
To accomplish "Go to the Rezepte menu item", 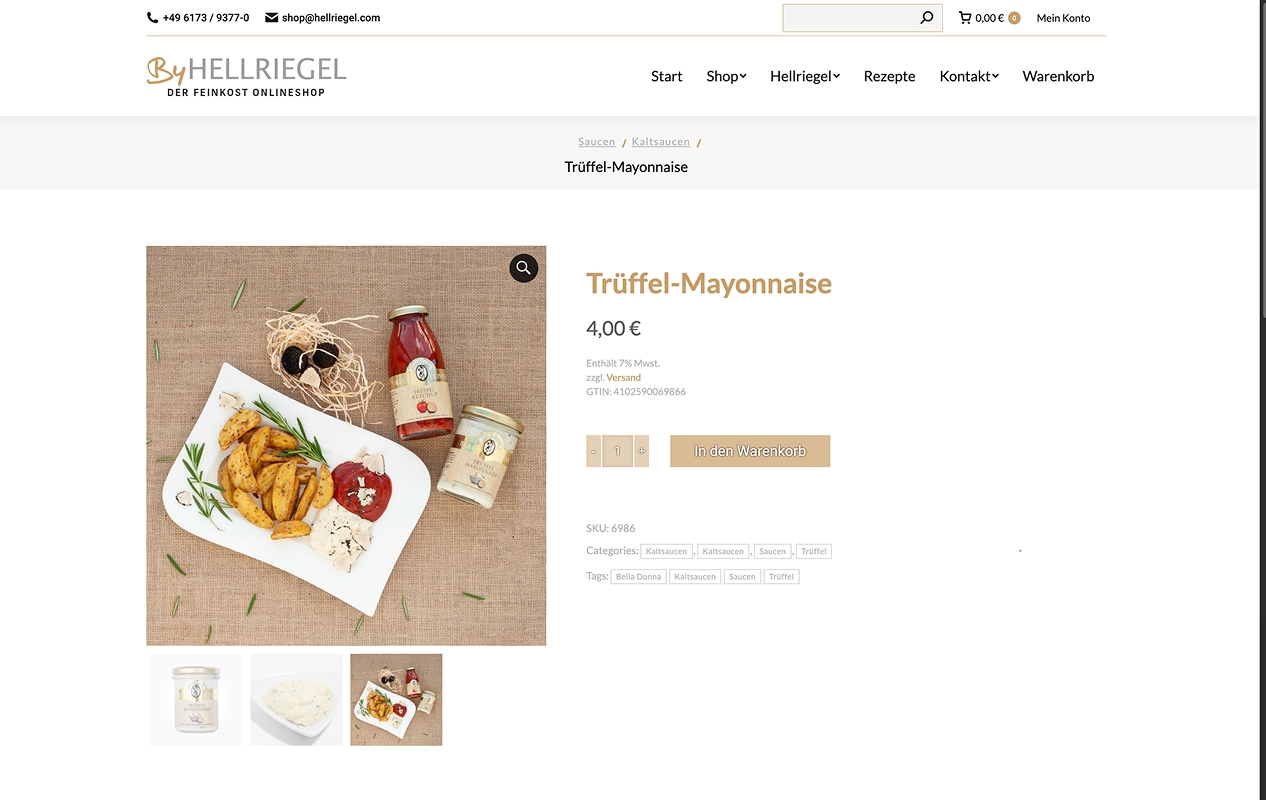I will coord(889,76).
